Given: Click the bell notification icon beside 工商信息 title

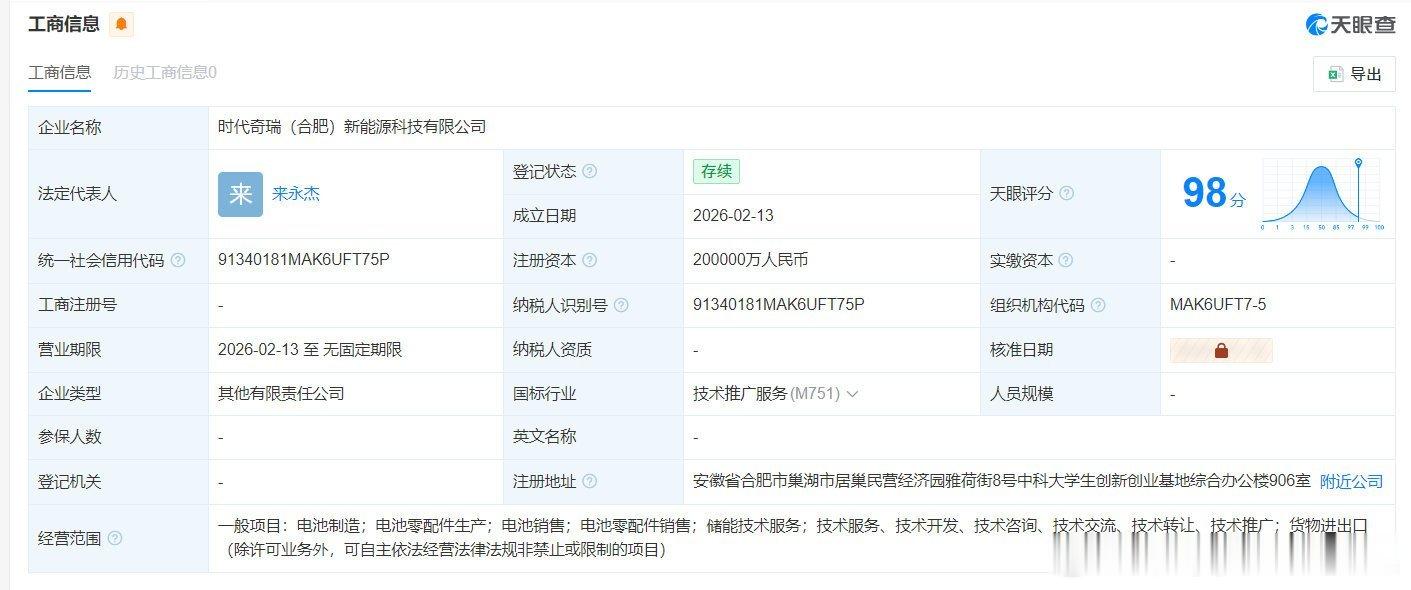Looking at the screenshot, I should point(120,25).
